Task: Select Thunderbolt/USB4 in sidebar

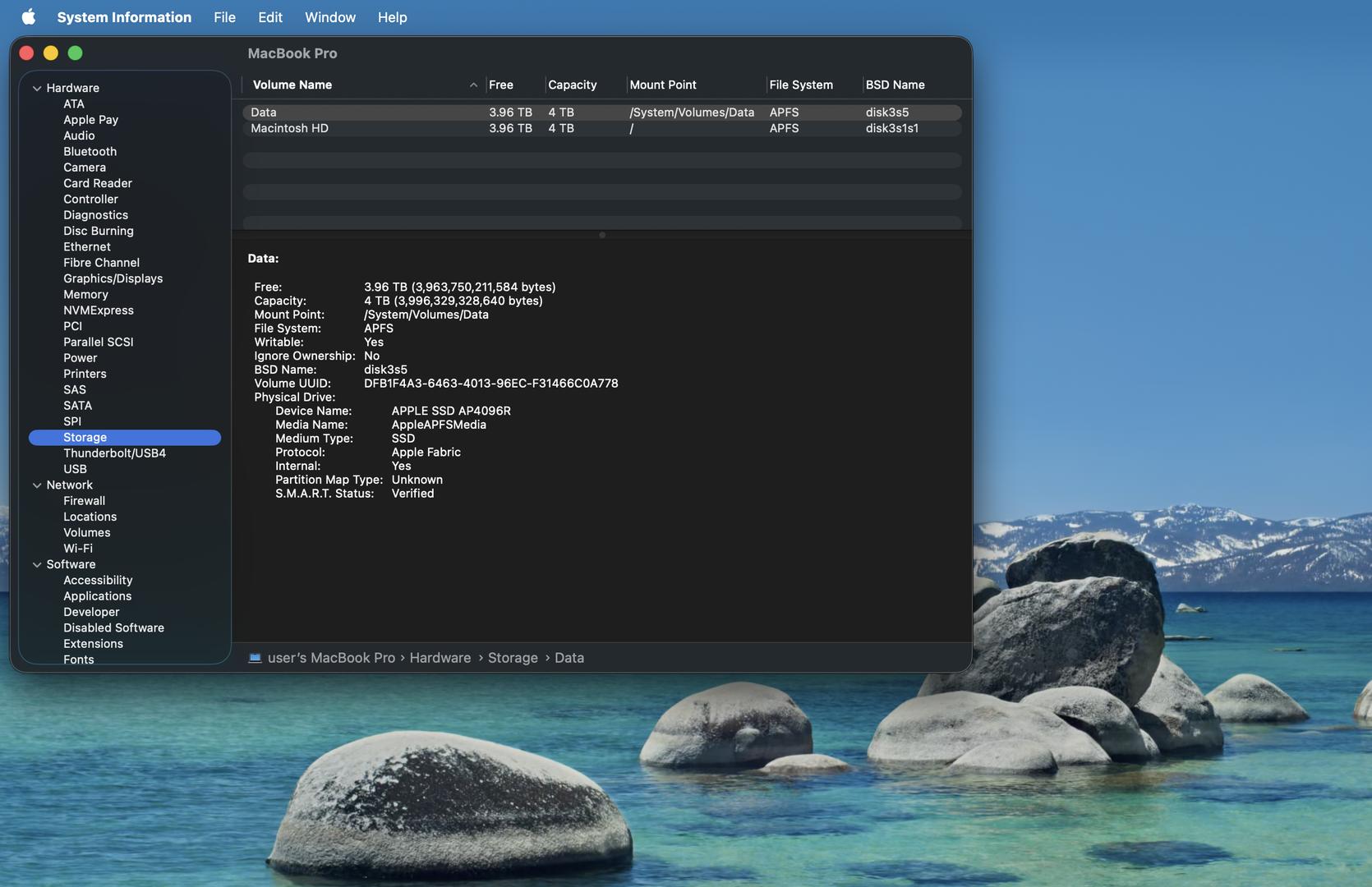Action: (114, 453)
